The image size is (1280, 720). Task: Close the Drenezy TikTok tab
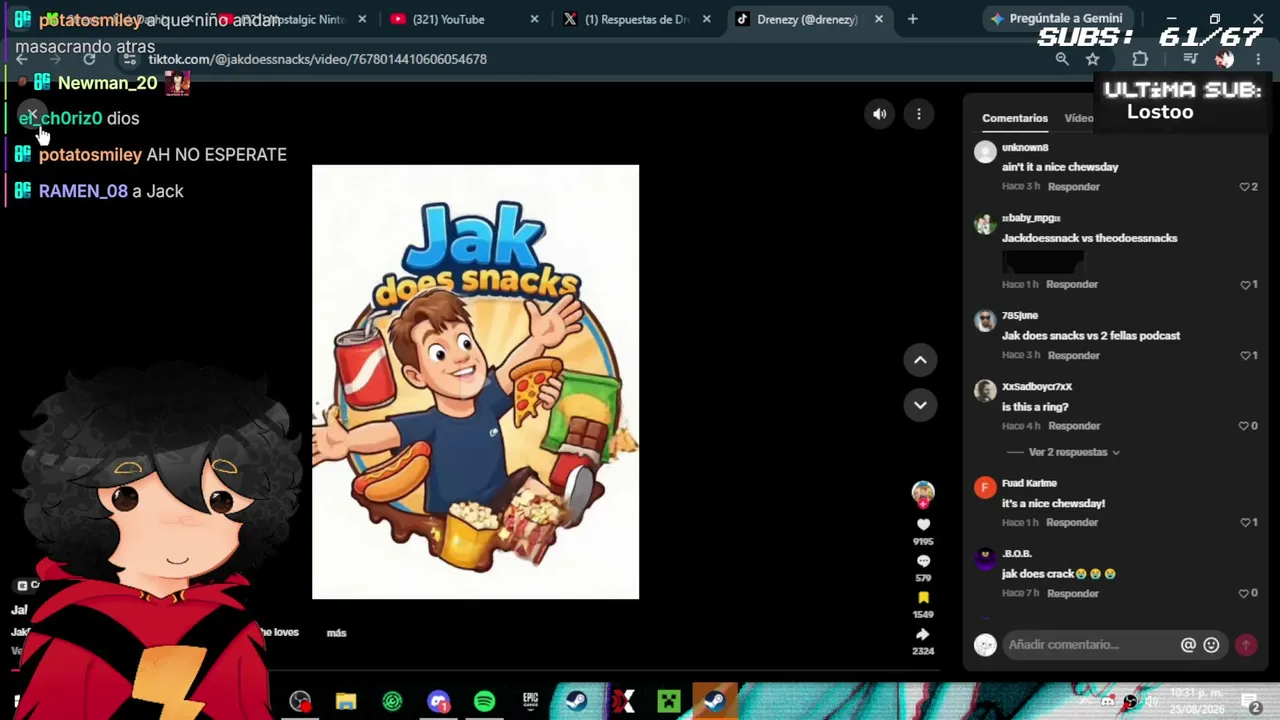point(878,19)
